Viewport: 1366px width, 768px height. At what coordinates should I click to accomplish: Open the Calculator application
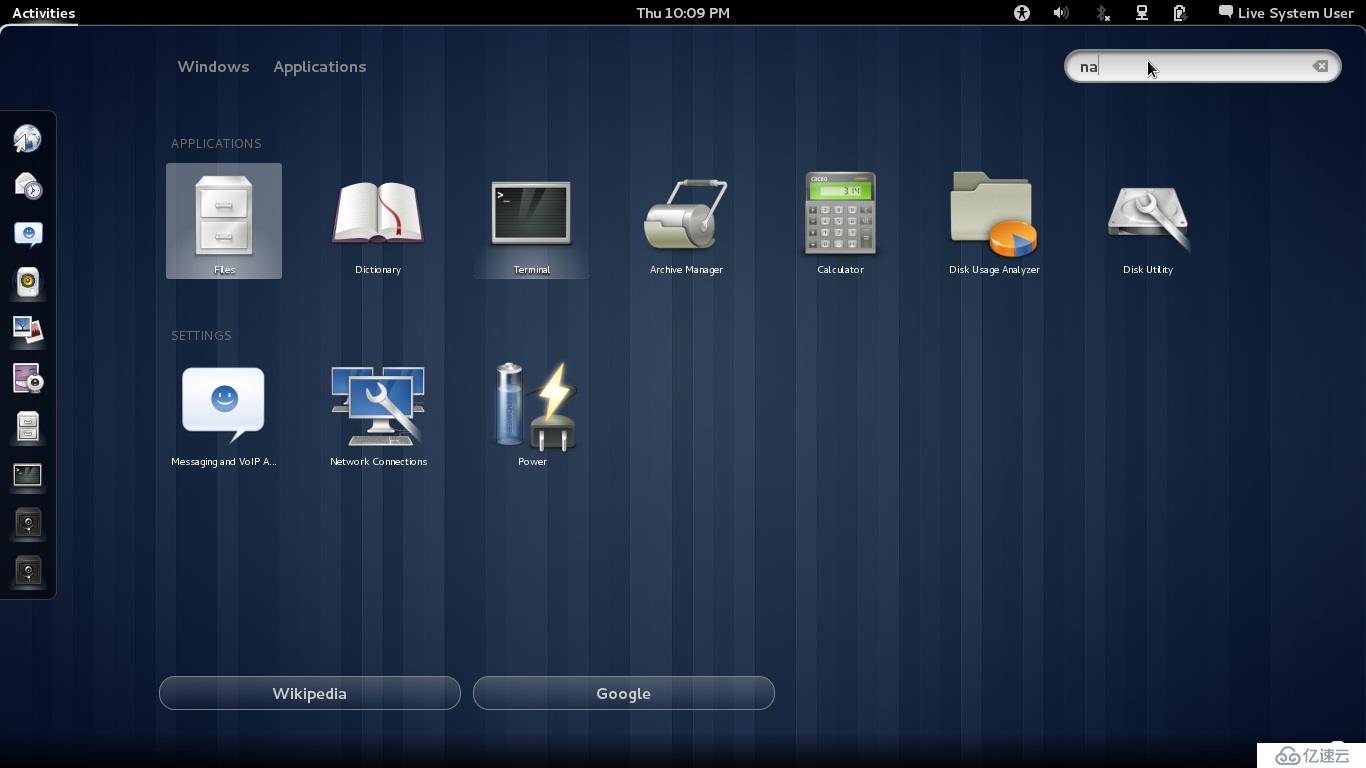click(840, 221)
